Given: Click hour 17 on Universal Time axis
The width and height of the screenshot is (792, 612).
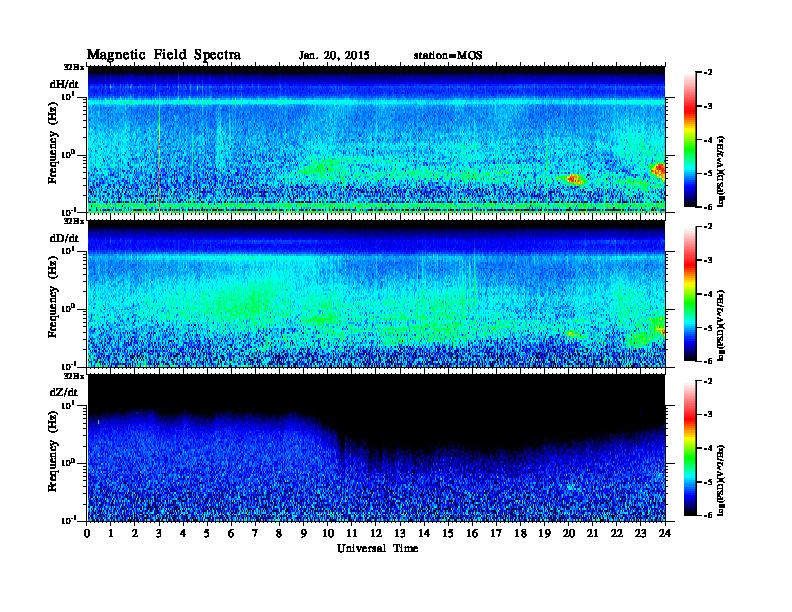Looking at the screenshot, I should [x=497, y=533].
